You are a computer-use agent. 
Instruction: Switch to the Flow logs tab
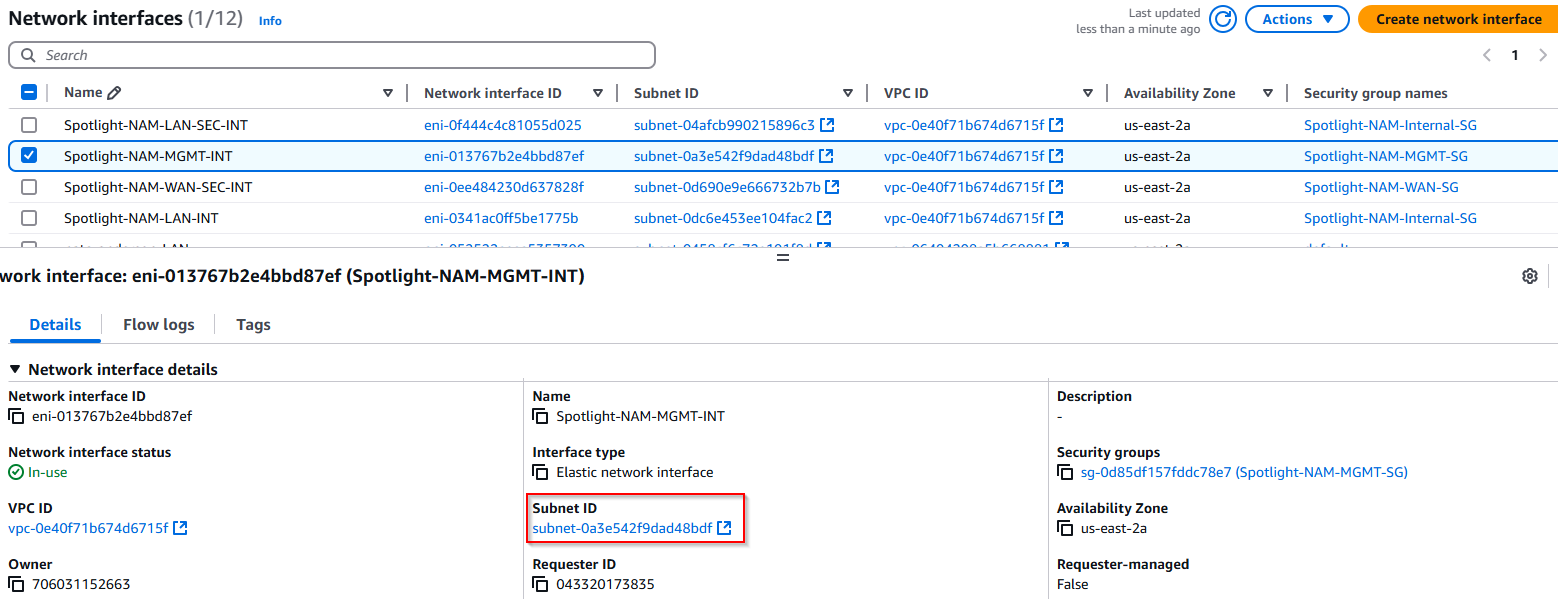click(x=158, y=324)
